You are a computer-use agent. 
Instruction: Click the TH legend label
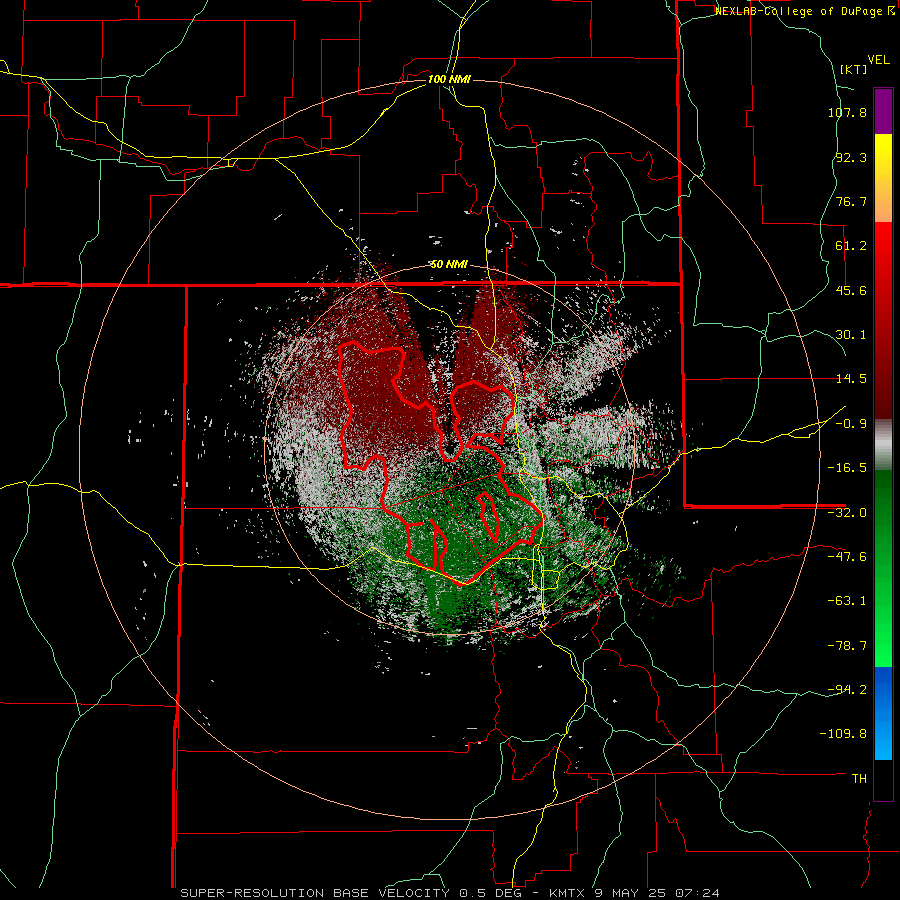click(859, 779)
